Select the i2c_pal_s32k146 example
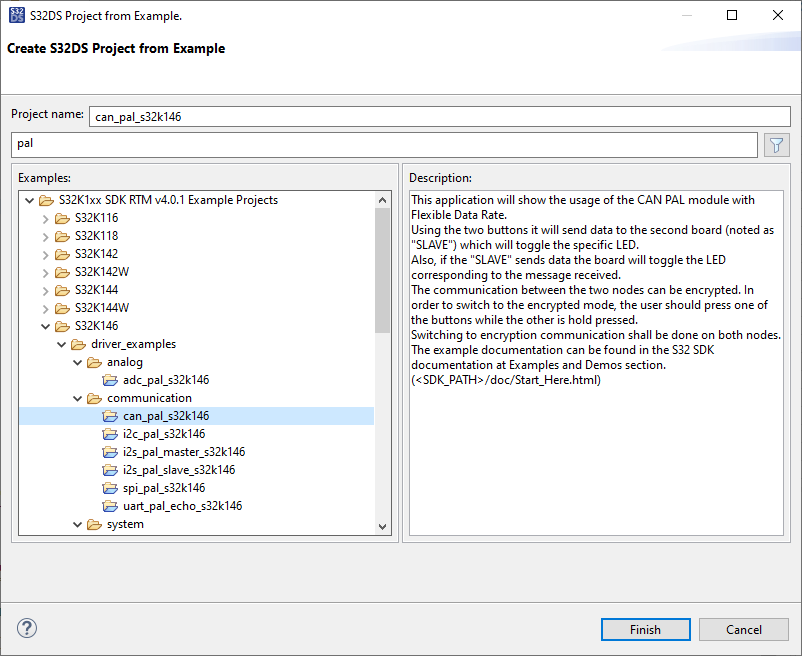Image resolution: width=802 pixels, height=656 pixels. coord(164,434)
